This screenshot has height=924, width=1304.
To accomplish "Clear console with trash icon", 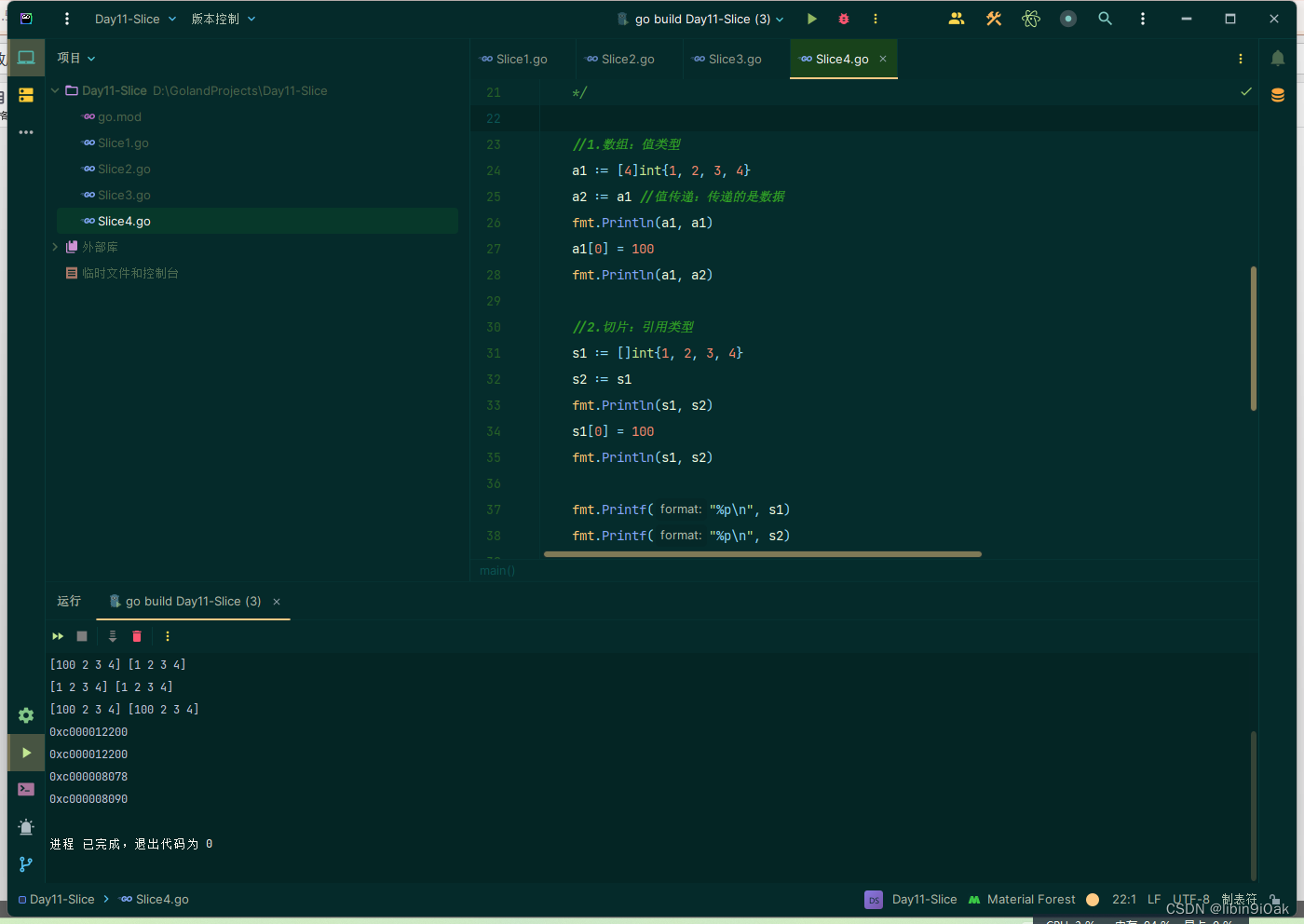I will [137, 636].
